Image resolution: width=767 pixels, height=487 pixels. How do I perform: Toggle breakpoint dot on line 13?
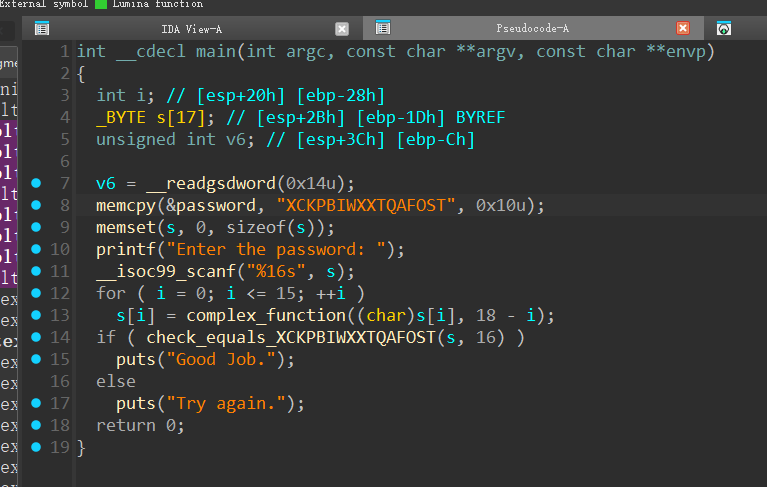[36, 315]
